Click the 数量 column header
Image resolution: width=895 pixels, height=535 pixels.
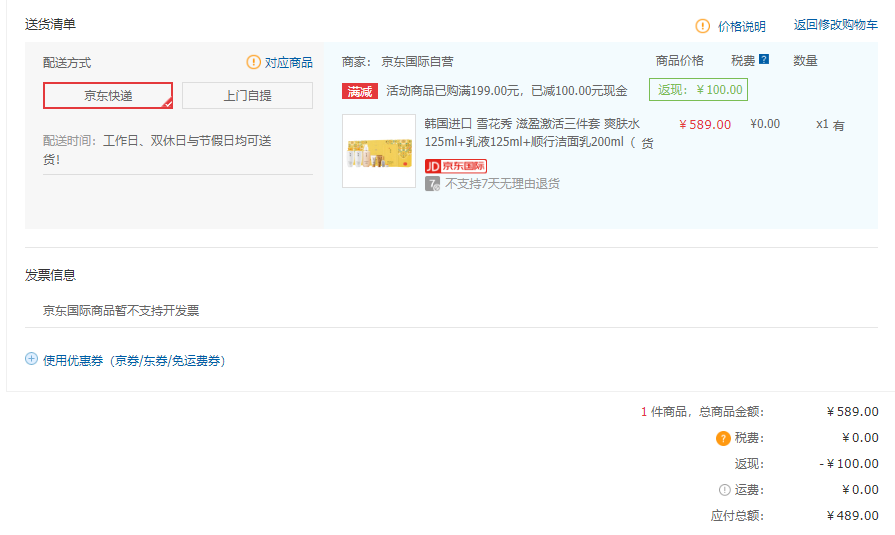click(805, 61)
